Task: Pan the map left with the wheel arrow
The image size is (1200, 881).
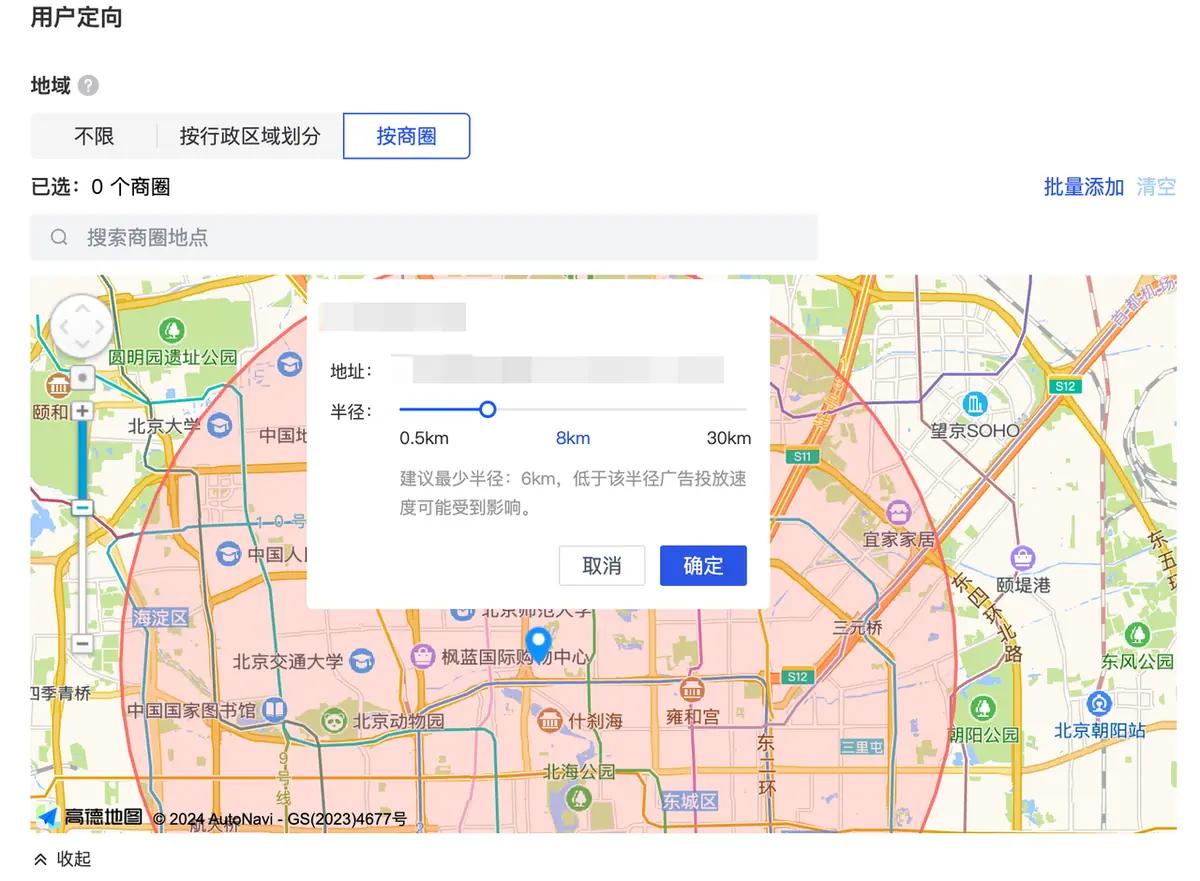Action: tap(62, 327)
